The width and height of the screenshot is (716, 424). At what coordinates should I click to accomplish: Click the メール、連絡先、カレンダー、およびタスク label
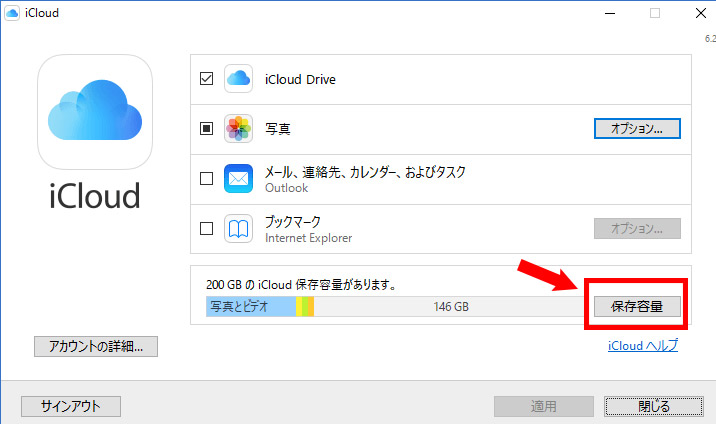[365, 172]
